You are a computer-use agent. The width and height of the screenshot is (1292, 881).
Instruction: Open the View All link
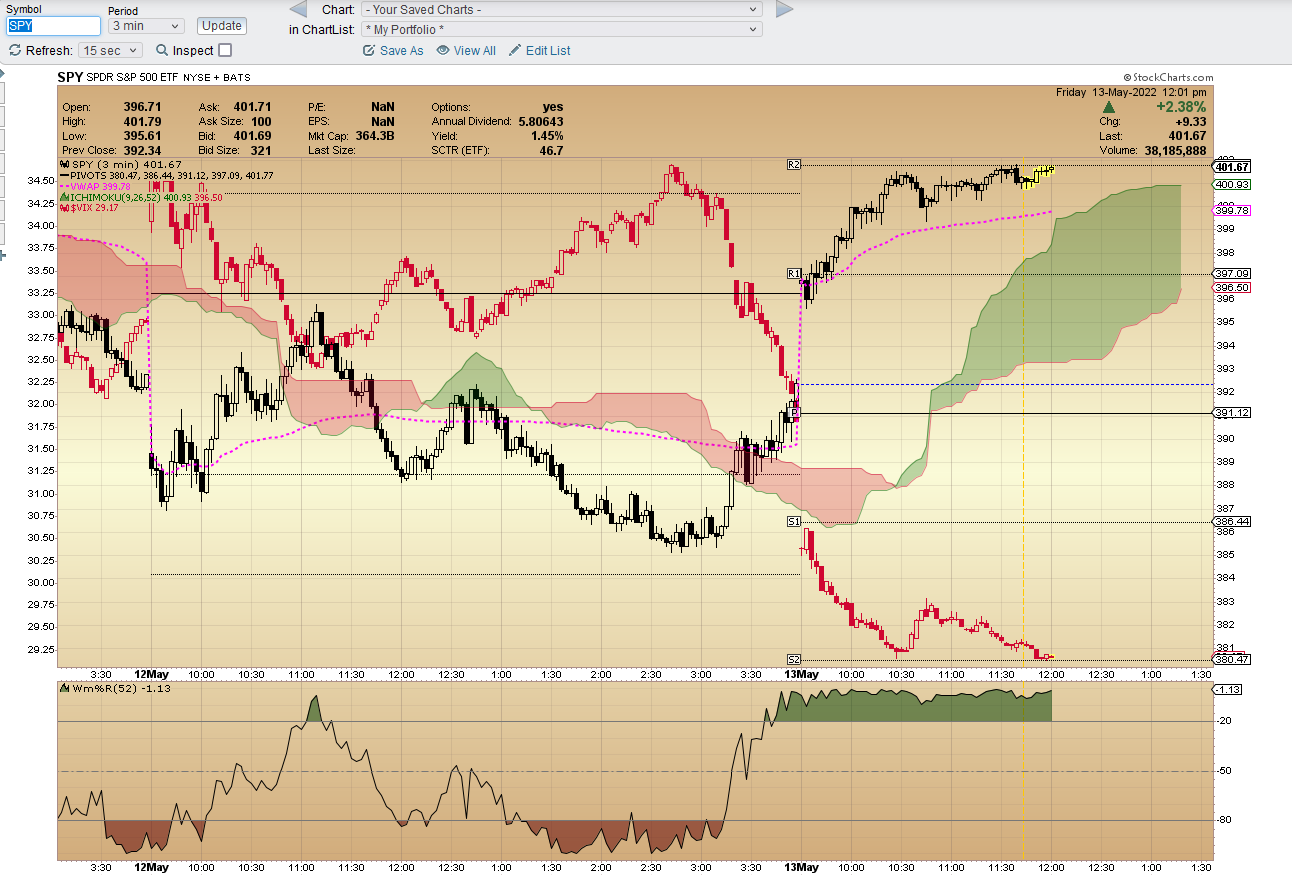tap(466, 50)
